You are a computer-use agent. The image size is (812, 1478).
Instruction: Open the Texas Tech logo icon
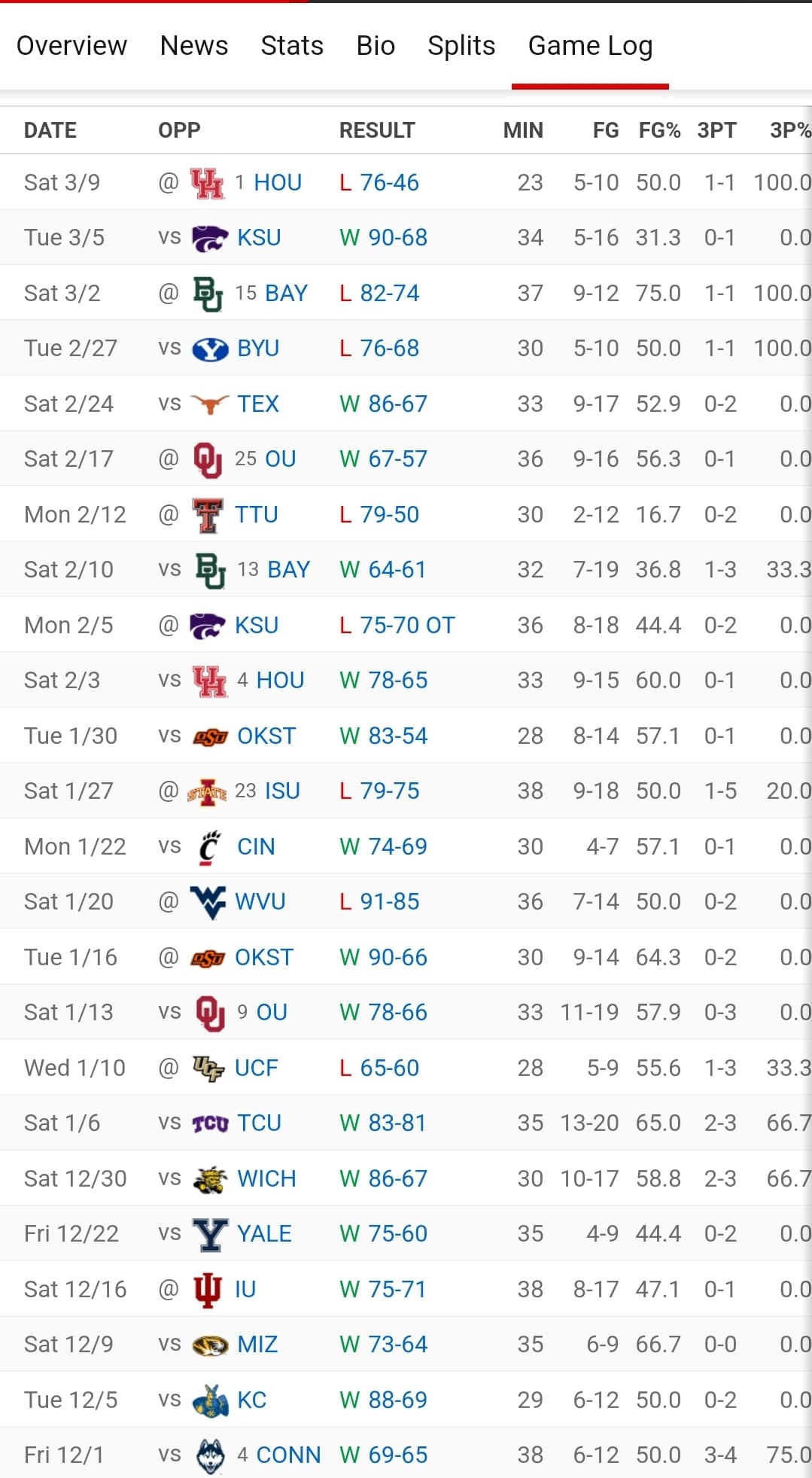[x=207, y=515]
